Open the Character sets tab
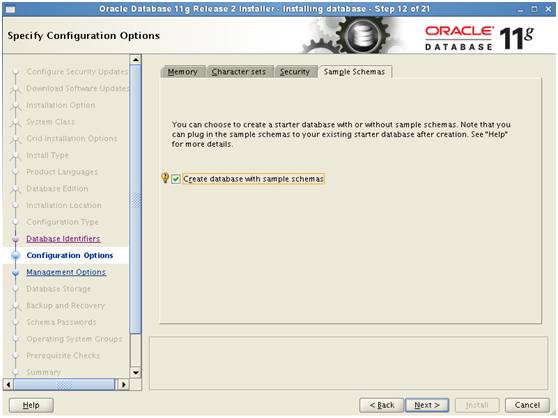Image resolution: width=558 pixels, height=418 pixels. click(x=239, y=72)
